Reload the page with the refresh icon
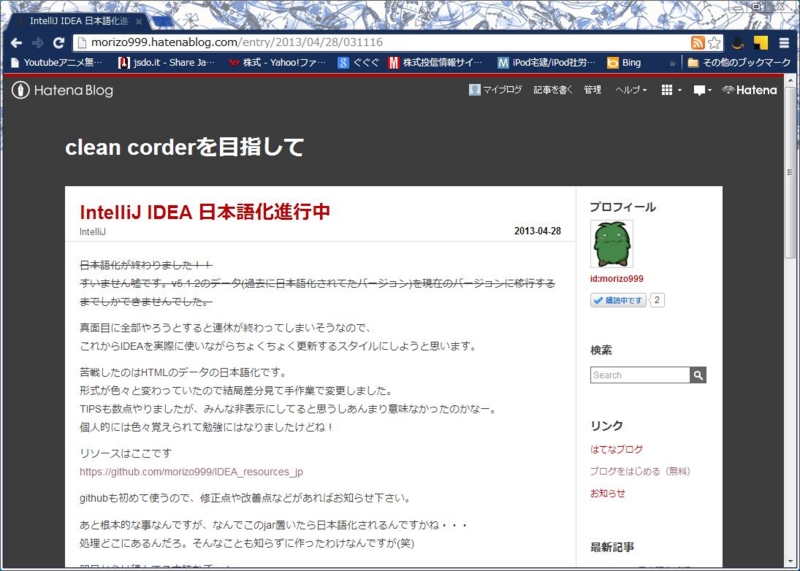Screen dimensions: 800x571 pos(59,43)
